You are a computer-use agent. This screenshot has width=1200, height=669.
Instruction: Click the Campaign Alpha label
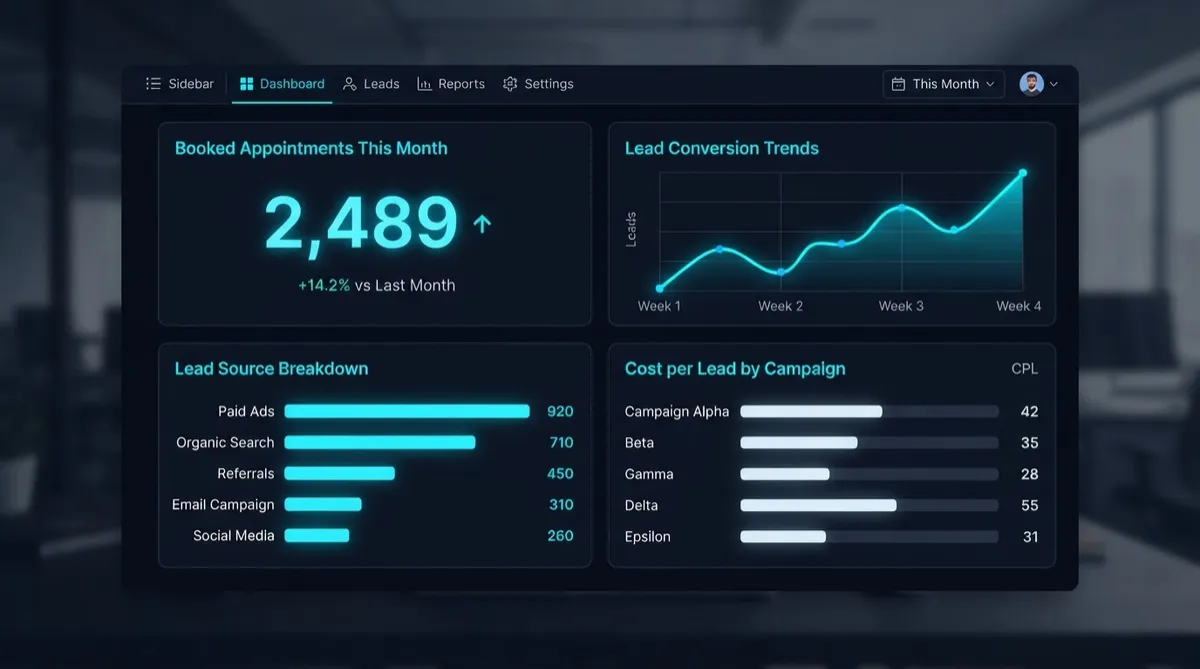coord(677,411)
